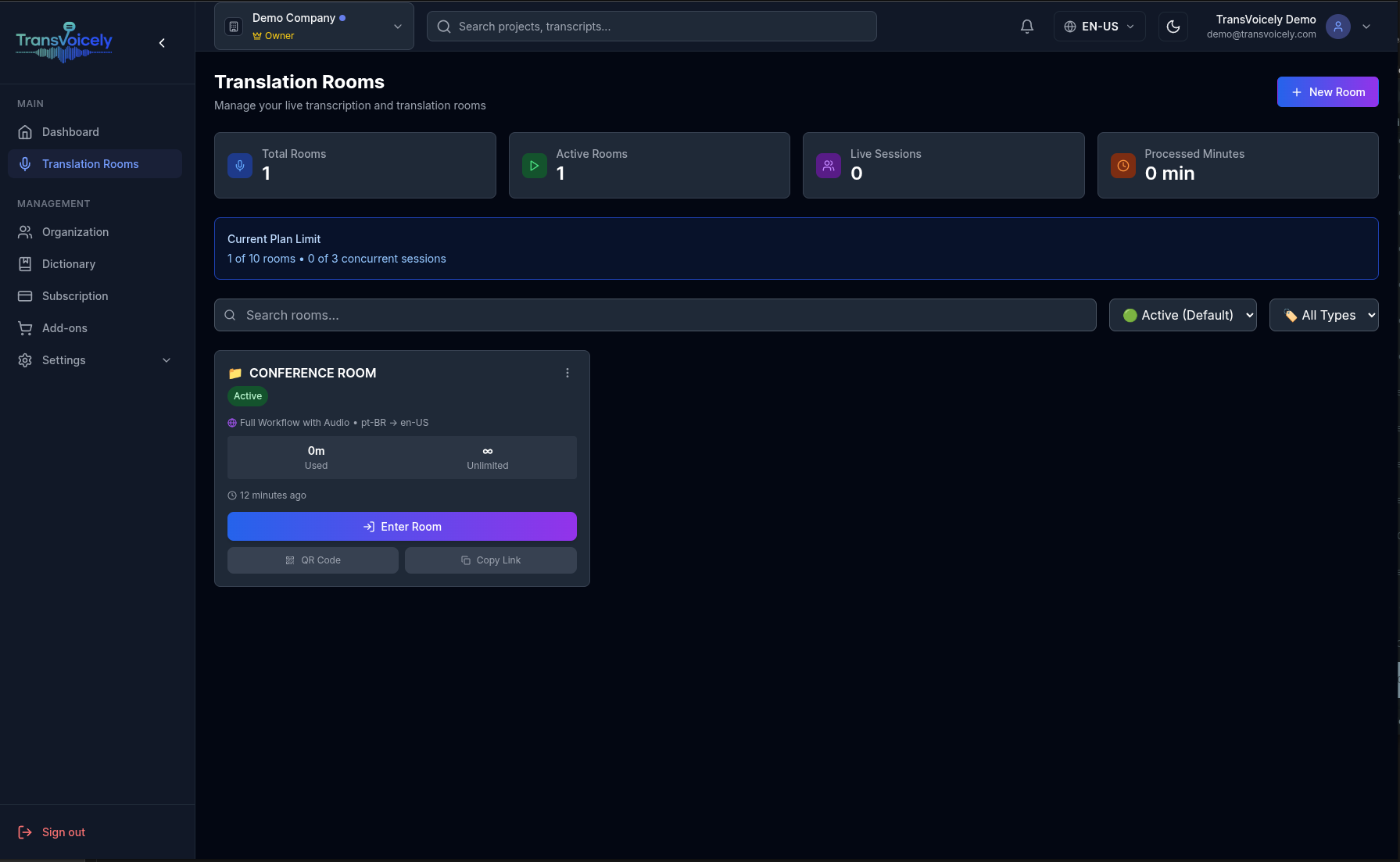Image resolution: width=1400 pixels, height=862 pixels.
Task: Click the Translation Rooms microphone icon
Action: coord(26,163)
